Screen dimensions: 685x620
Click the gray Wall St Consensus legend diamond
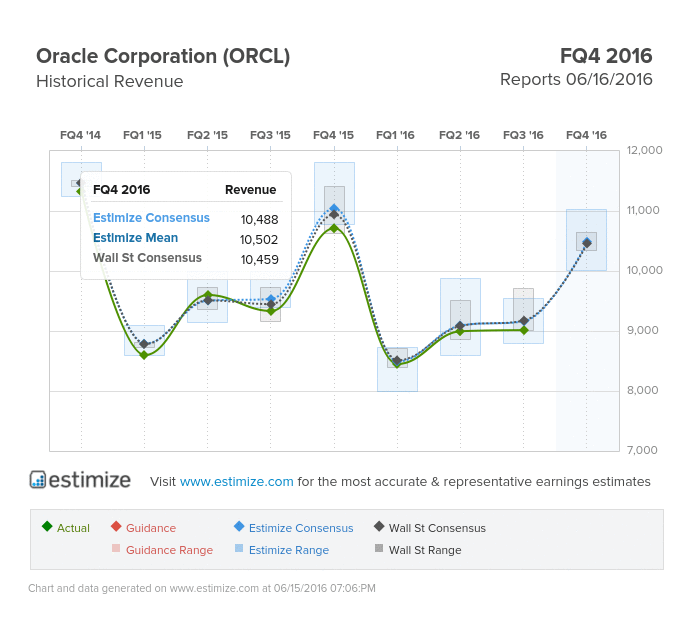click(x=379, y=526)
